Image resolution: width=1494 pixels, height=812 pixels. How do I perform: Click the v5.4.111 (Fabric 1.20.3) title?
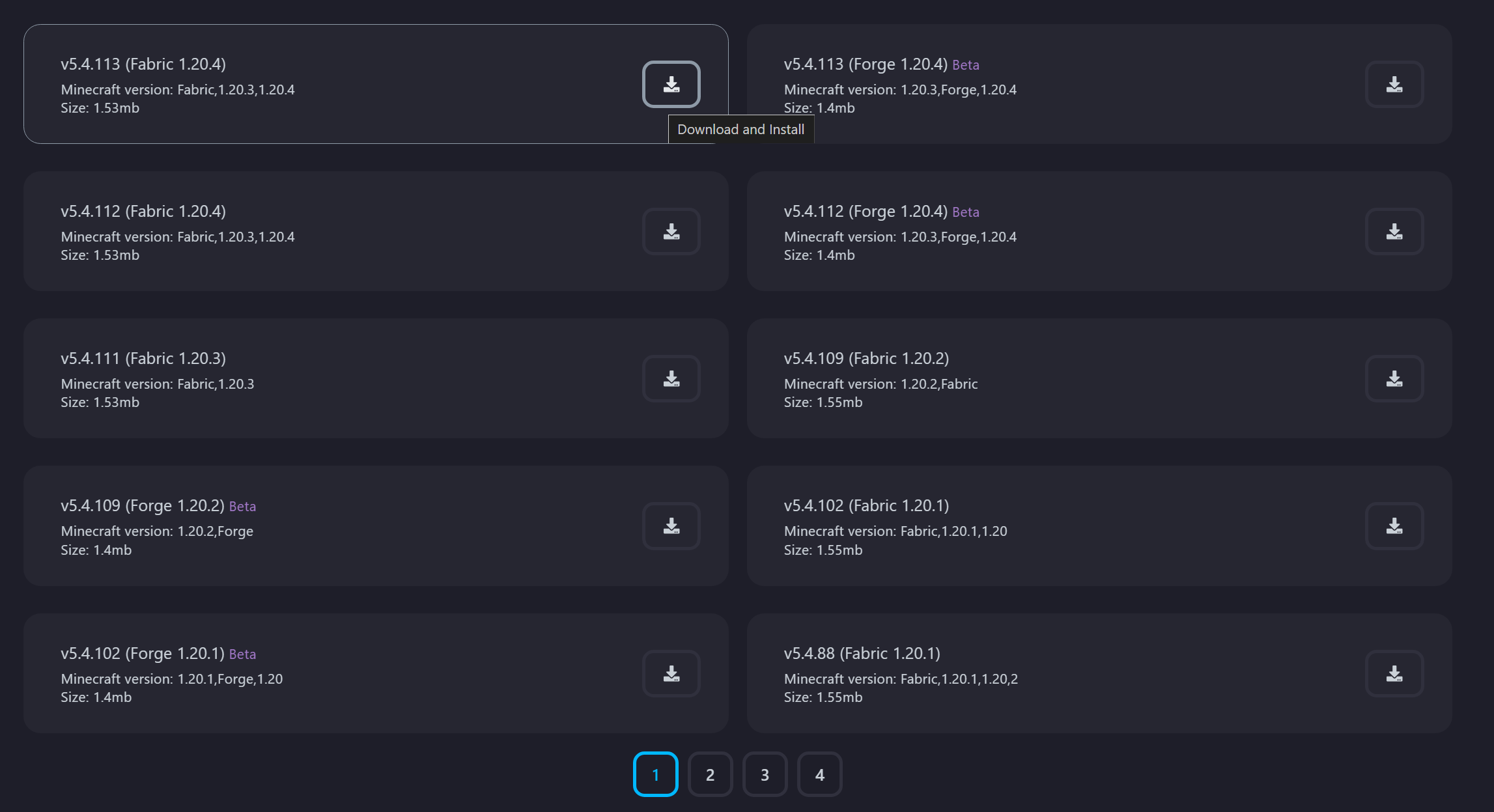tap(143, 359)
